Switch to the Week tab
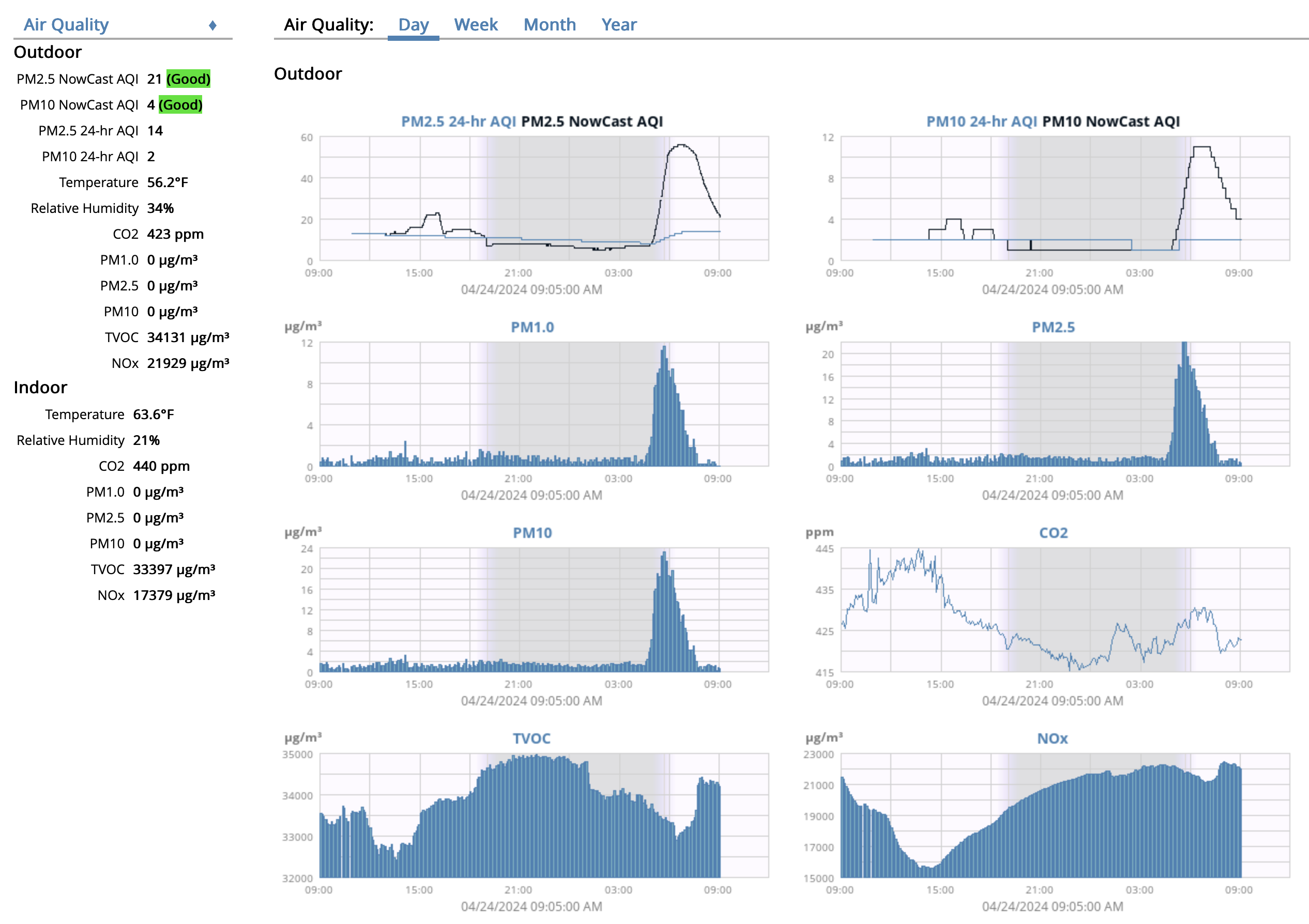The height and width of the screenshot is (924, 1309). [x=476, y=24]
